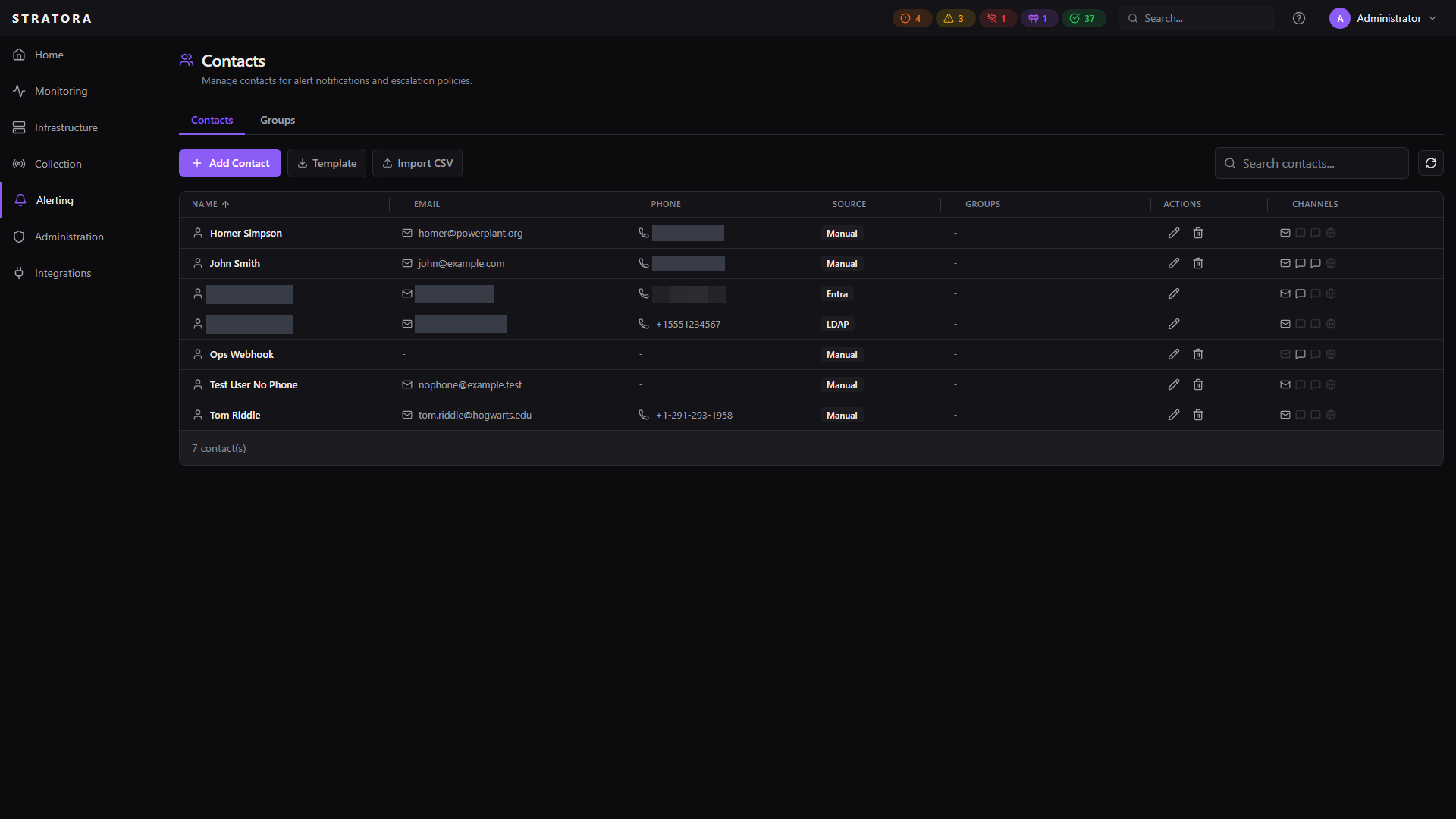Click the Source column header
Screen dimensions: 1456x819
point(849,204)
